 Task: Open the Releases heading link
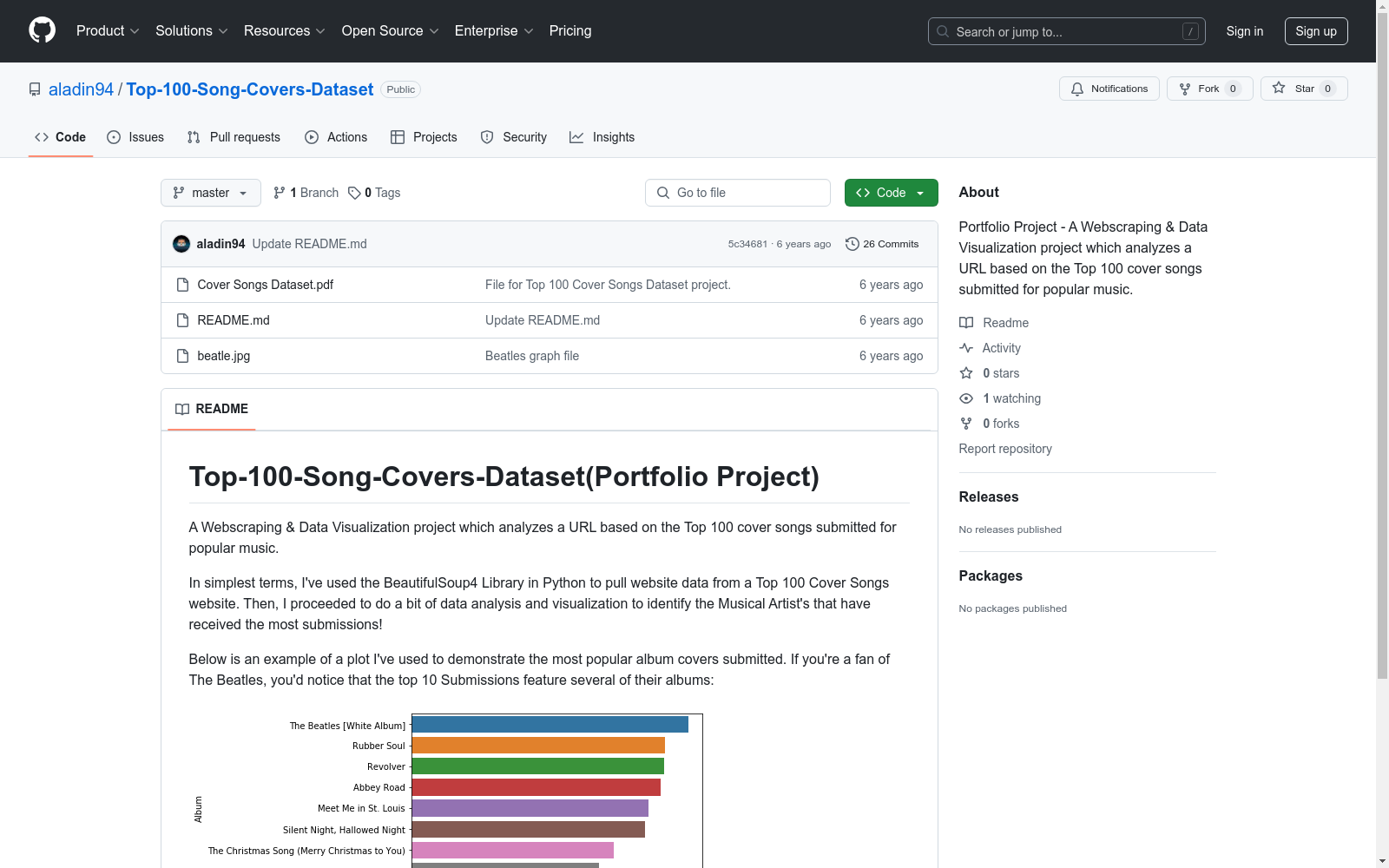pyautogui.click(x=989, y=496)
